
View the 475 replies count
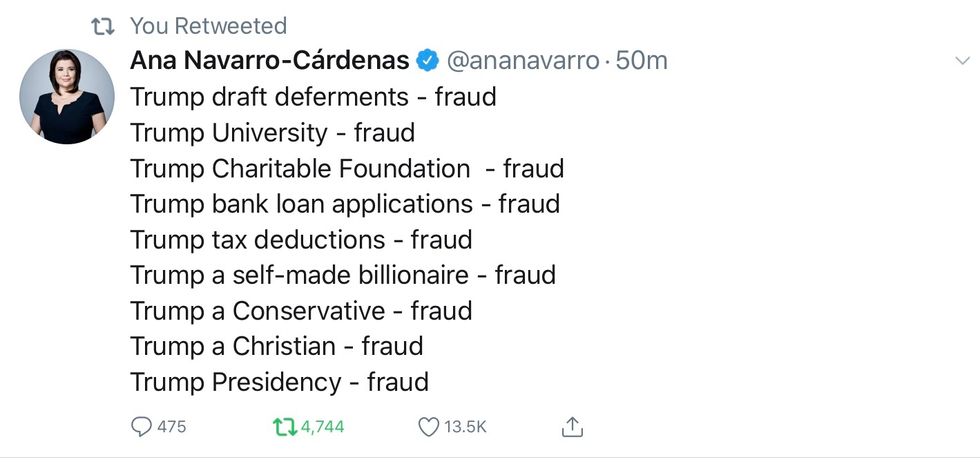tap(171, 427)
